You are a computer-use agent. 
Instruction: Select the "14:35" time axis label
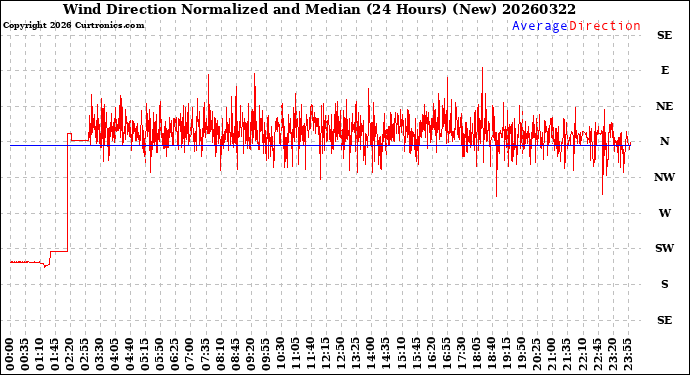[385, 354]
